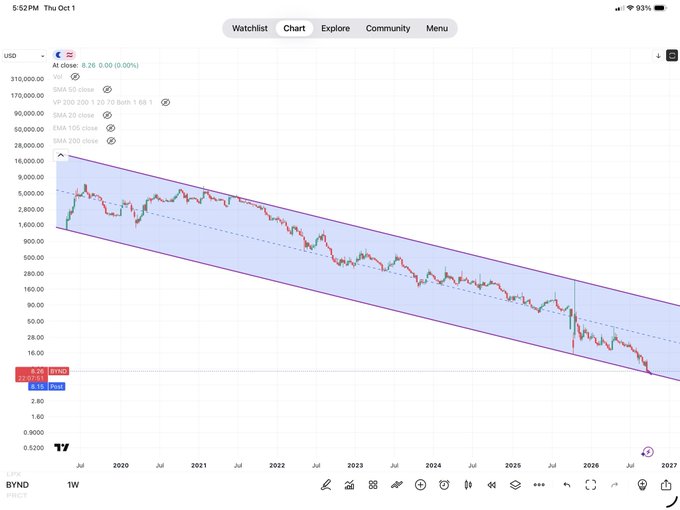
Task: Share the chart with share icon
Action: [666, 484]
